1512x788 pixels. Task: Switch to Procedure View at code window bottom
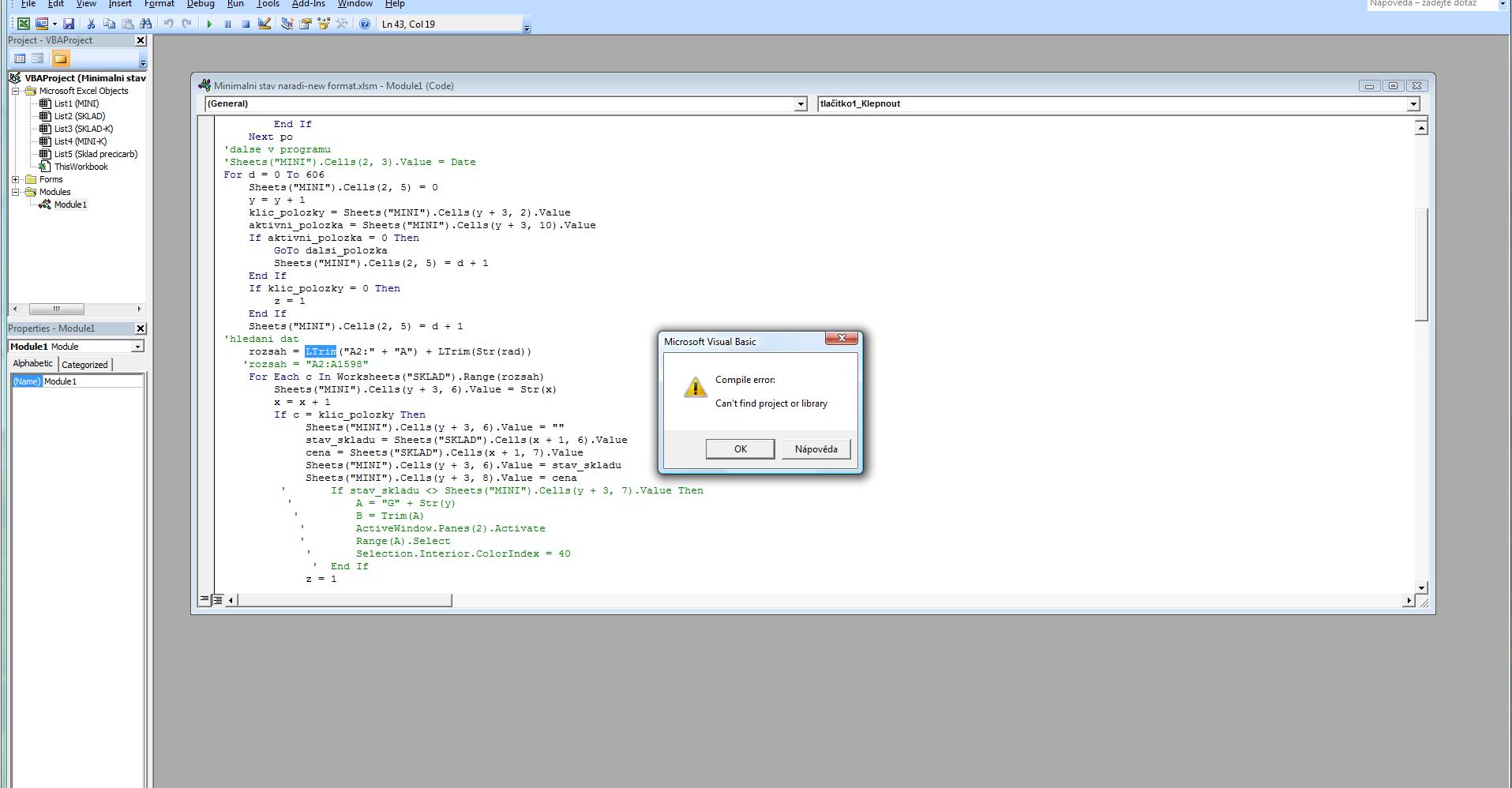point(204,599)
